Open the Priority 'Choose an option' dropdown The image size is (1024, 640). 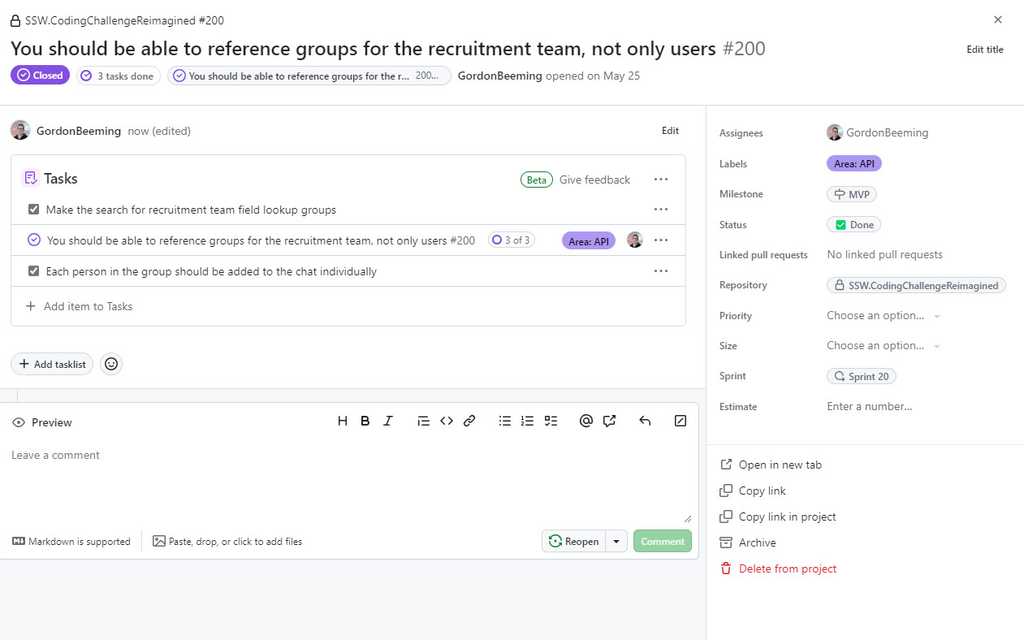(x=882, y=316)
